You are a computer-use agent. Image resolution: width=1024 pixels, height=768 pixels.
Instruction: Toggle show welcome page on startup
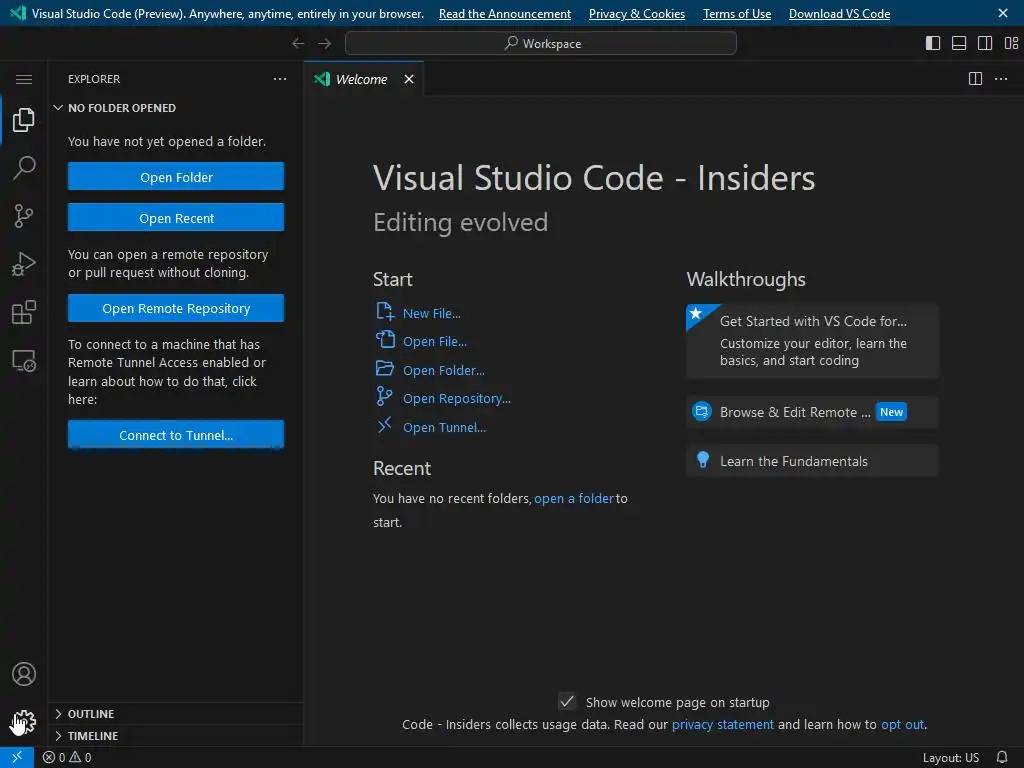coord(567,702)
